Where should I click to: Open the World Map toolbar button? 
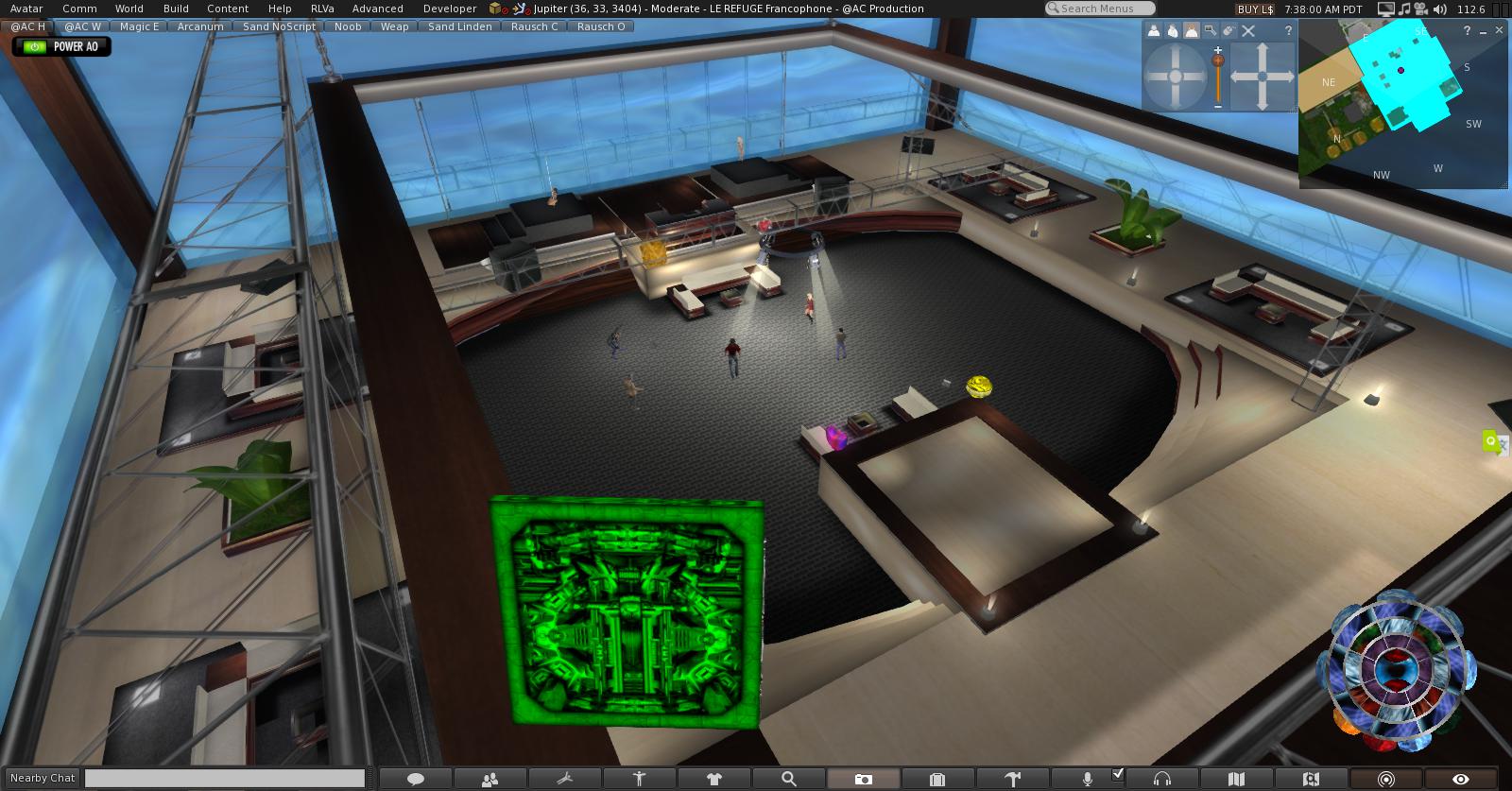(x=1236, y=779)
